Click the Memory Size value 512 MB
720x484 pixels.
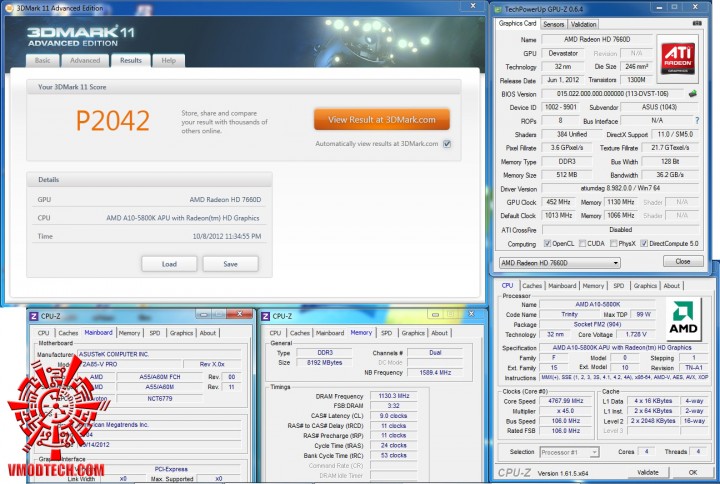pos(567,175)
